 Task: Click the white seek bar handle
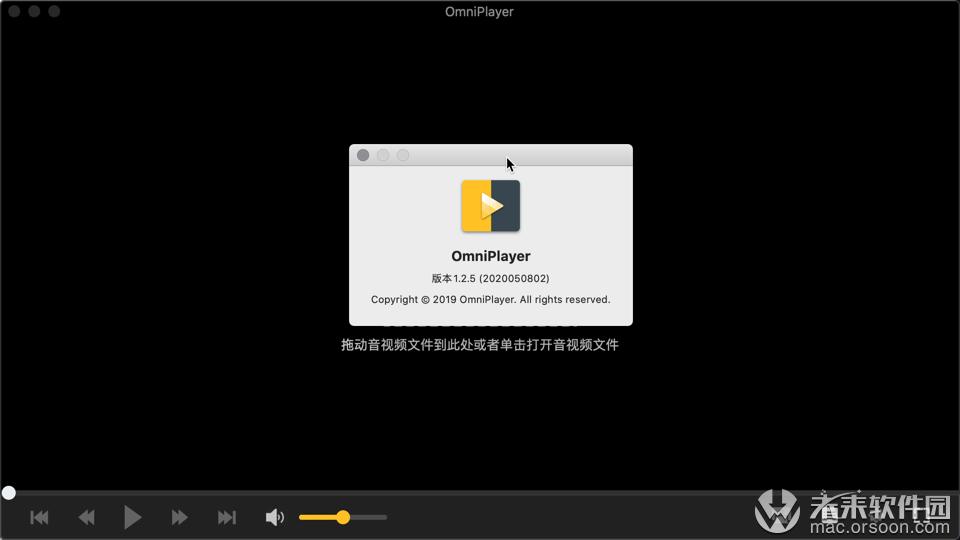coord(9,493)
